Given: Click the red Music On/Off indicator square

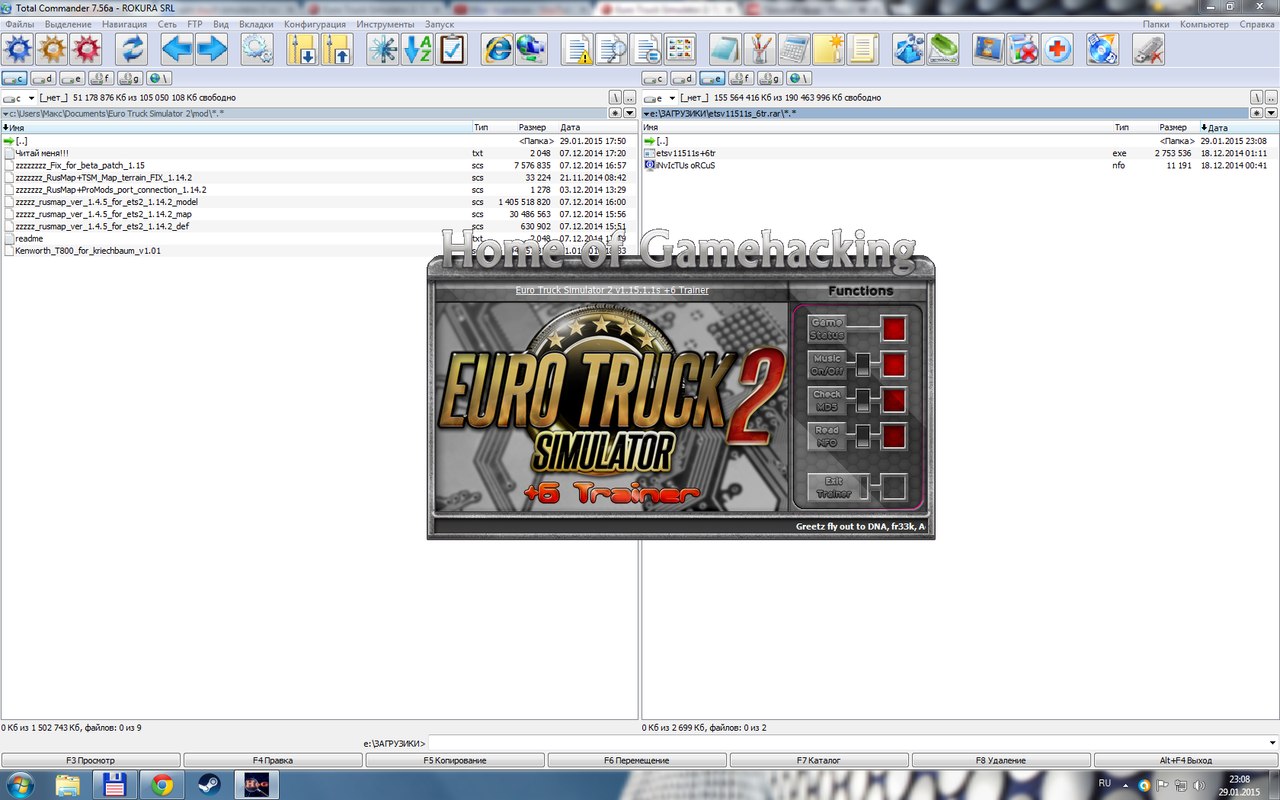Looking at the screenshot, I should point(894,365).
